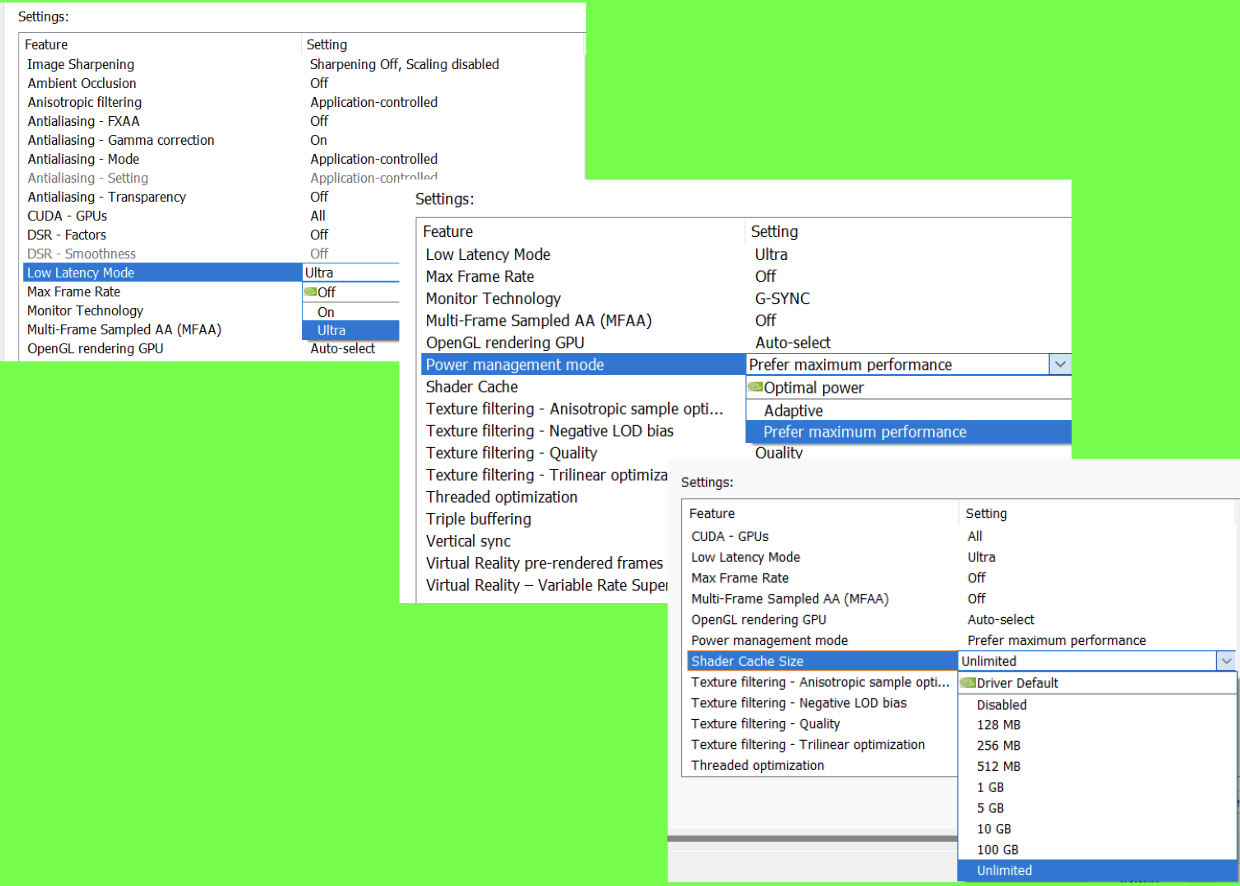Open the Power management mode dropdown arrow
The height and width of the screenshot is (886, 1240).
point(1059,364)
